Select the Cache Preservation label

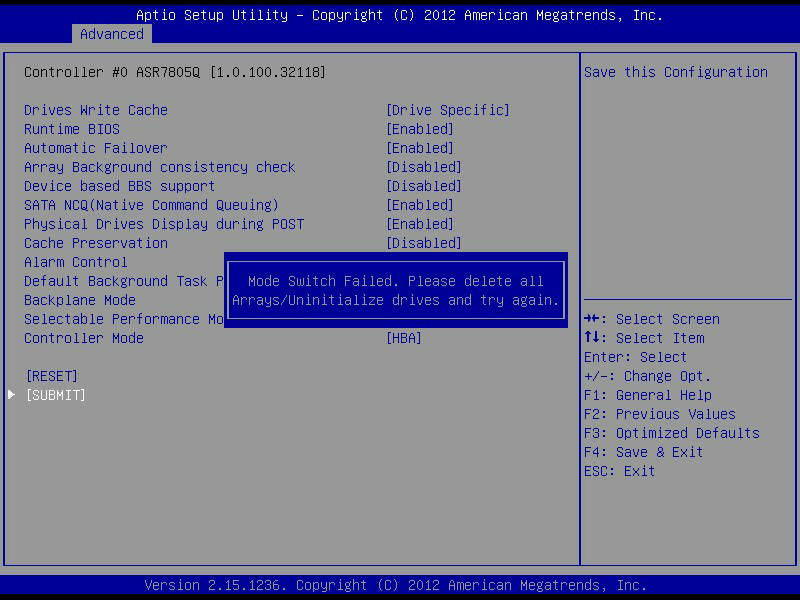click(96, 243)
